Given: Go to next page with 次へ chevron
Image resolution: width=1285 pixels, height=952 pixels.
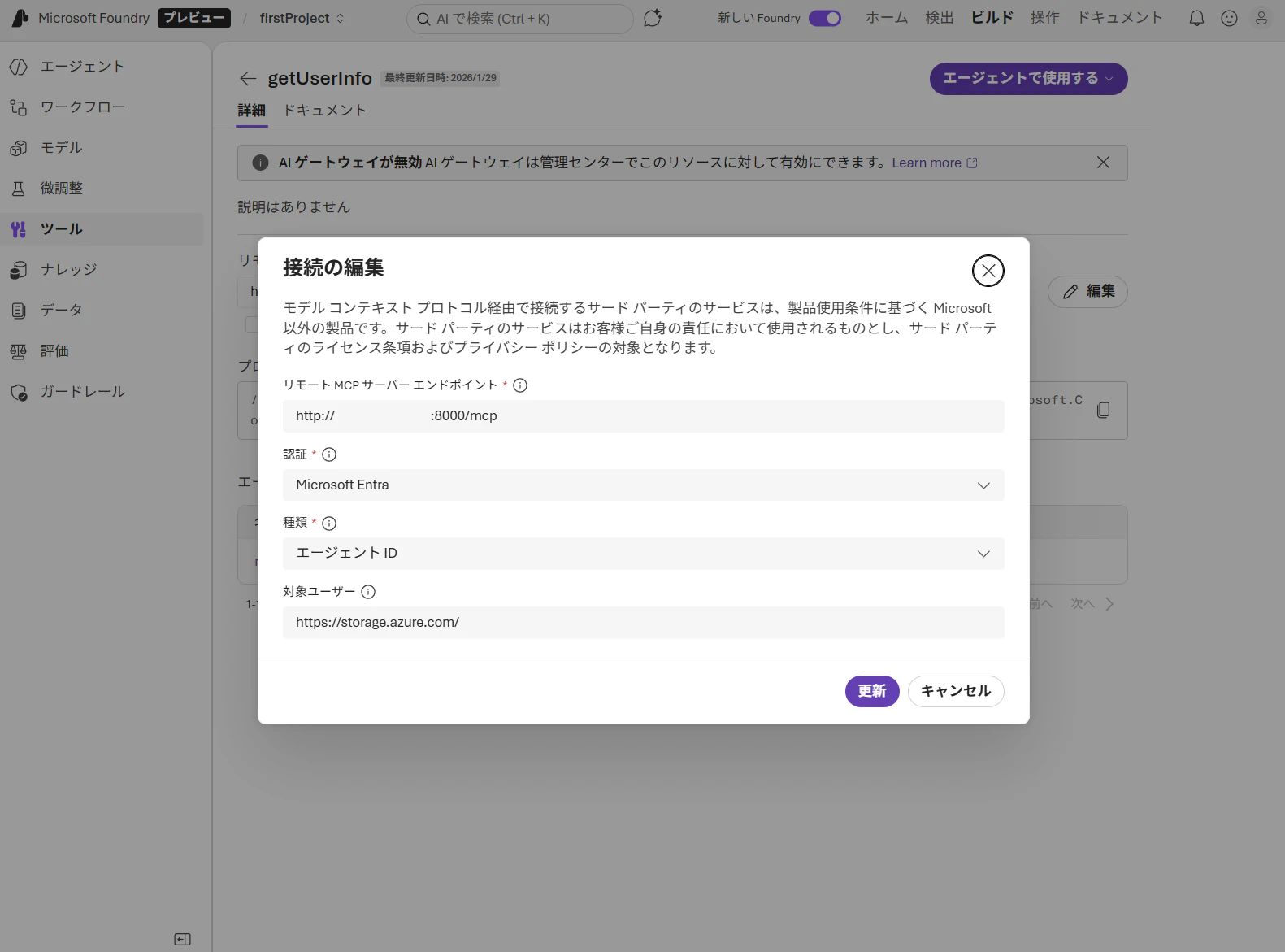Looking at the screenshot, I should point(1109,604).
